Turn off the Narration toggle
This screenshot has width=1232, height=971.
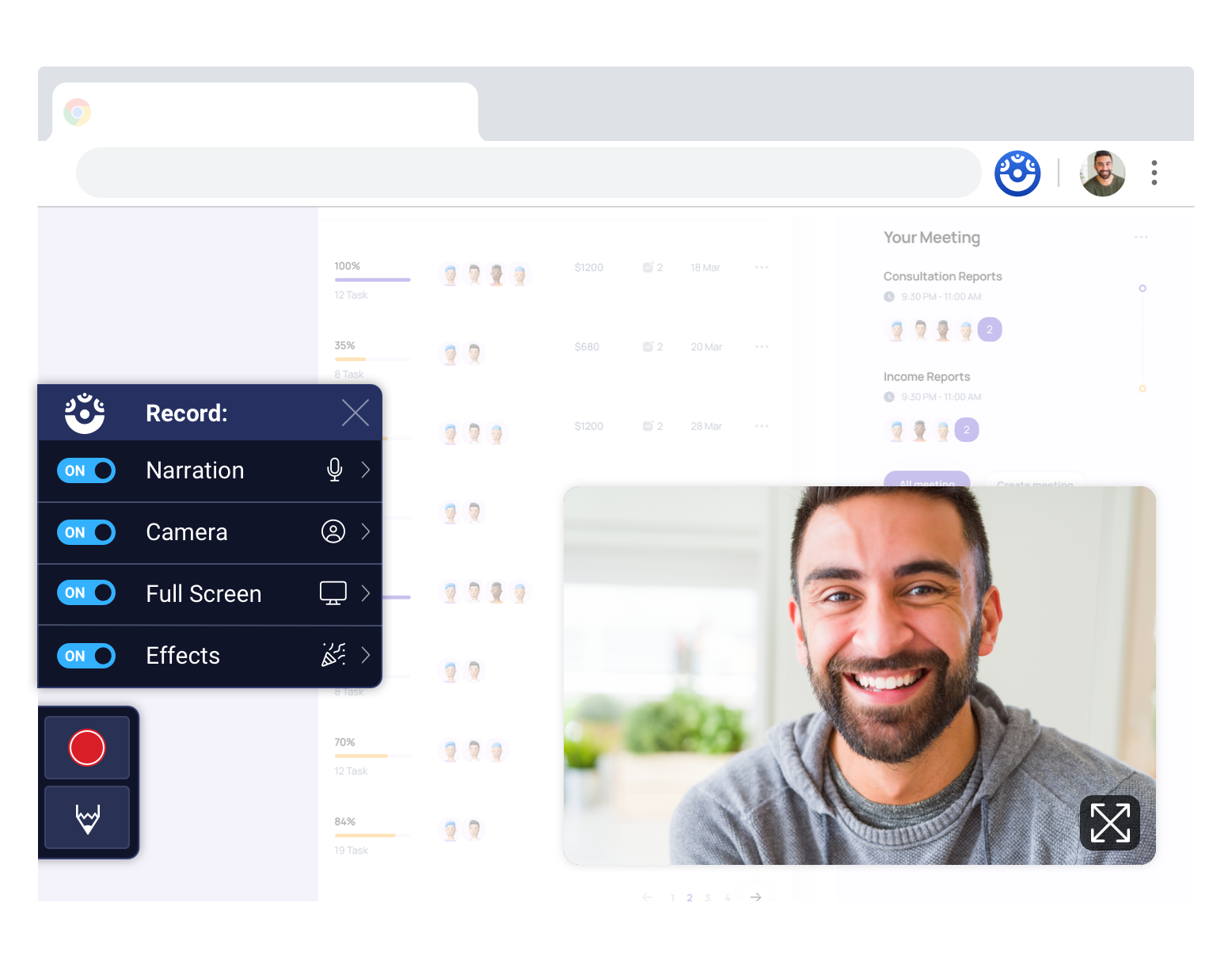coord(86,470)
